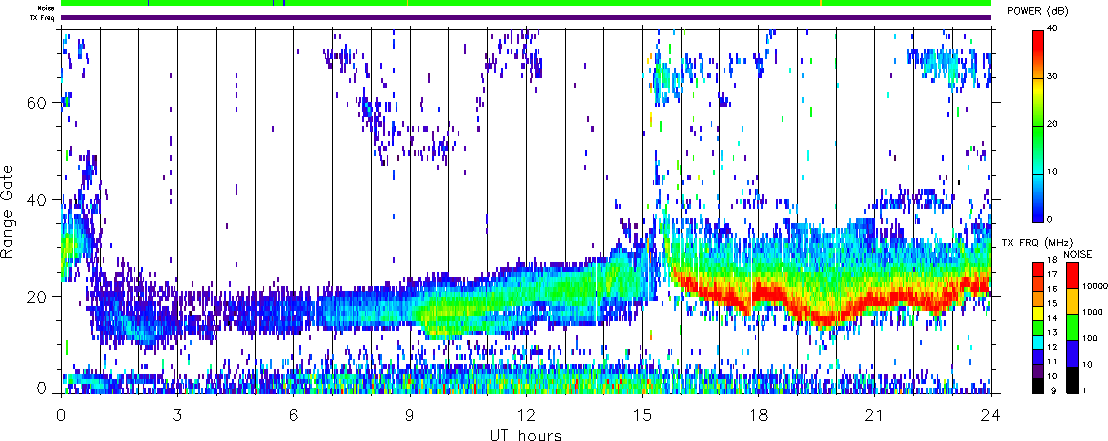The height and width of the screenshot is (441, 1108).
Task: Click the '60' tick on Range Gate axis
Action: coord(37,102)
